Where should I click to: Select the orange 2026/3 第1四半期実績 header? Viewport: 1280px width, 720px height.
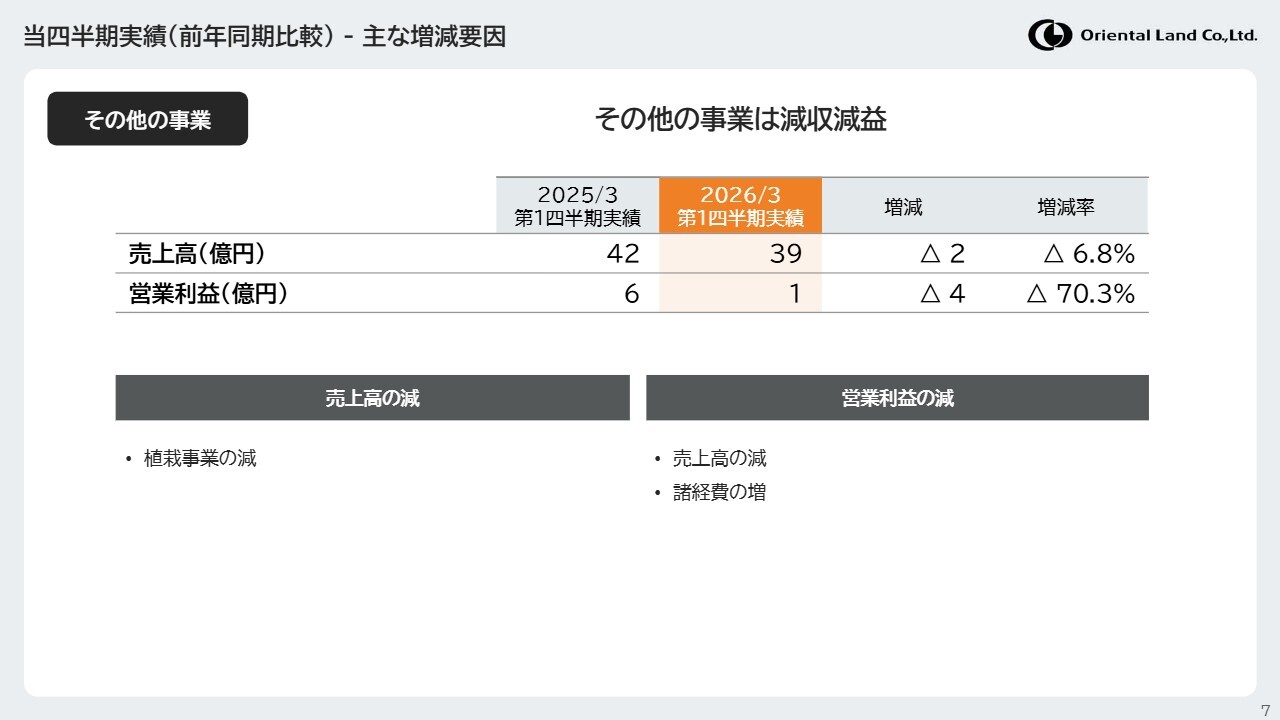(x=740, y=206)
